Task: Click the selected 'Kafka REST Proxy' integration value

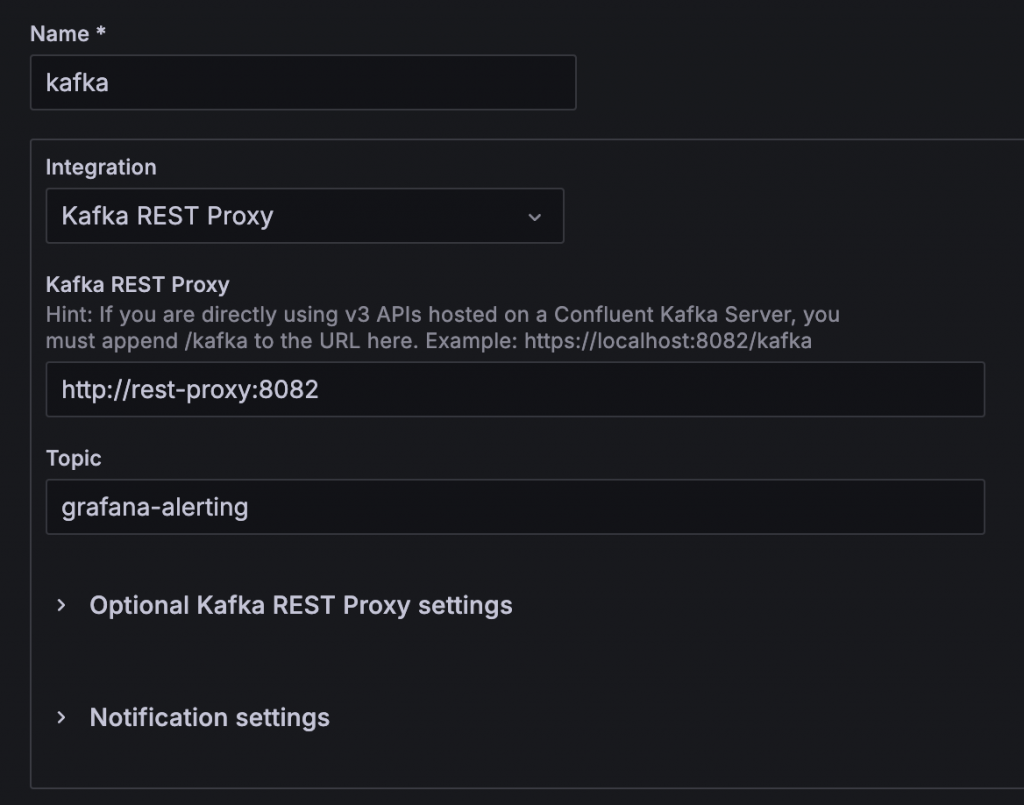Action: point(167,216)
